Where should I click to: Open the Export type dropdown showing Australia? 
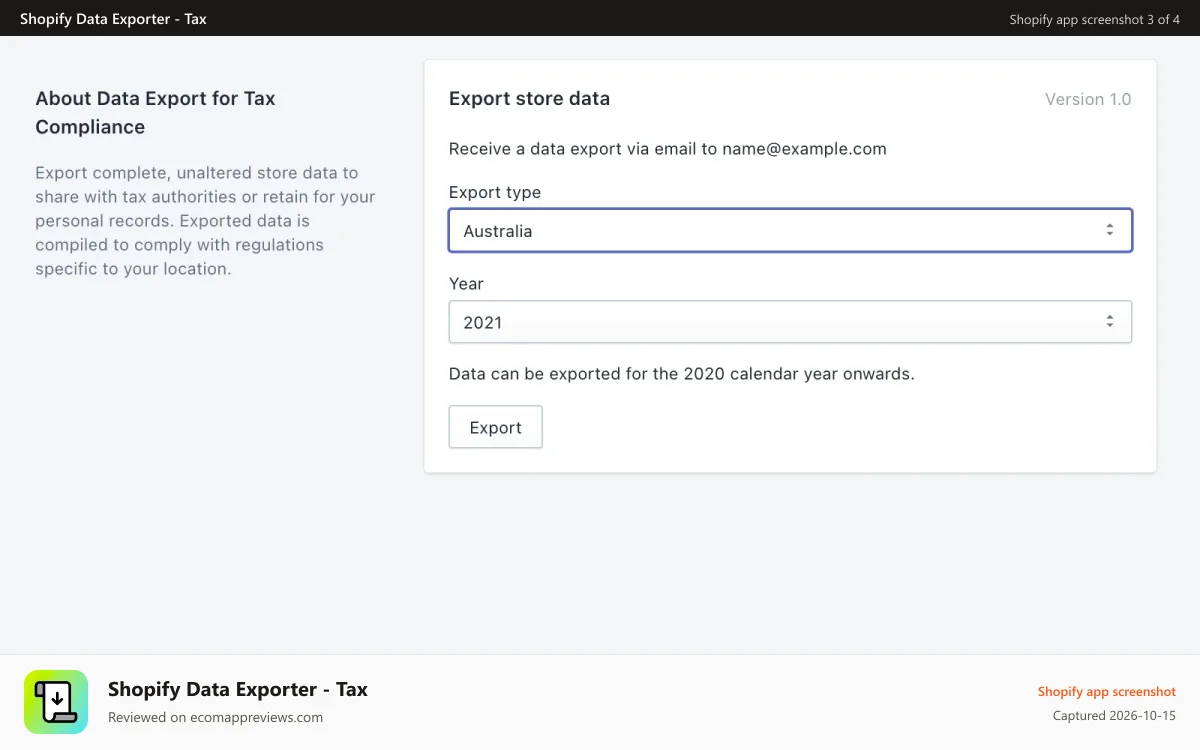(790, 230)
